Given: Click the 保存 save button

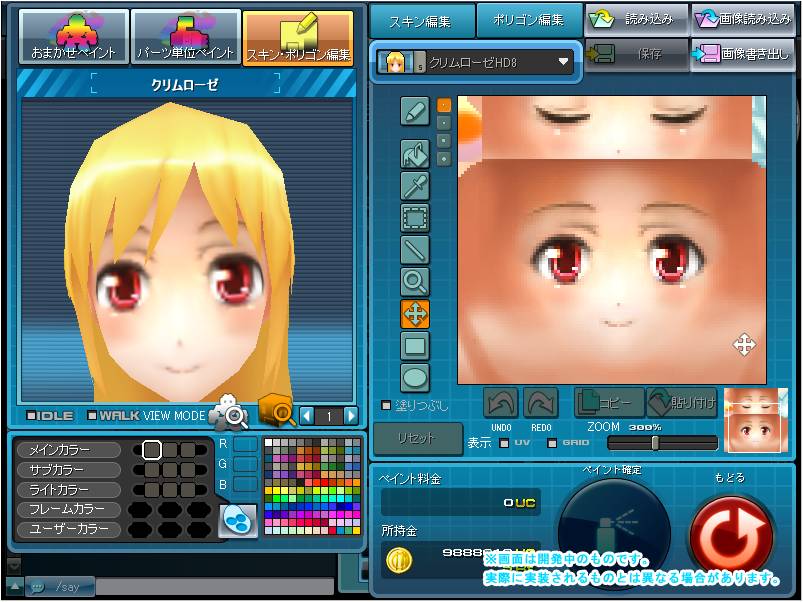Looking at the screenshot, I should [637, 54].
